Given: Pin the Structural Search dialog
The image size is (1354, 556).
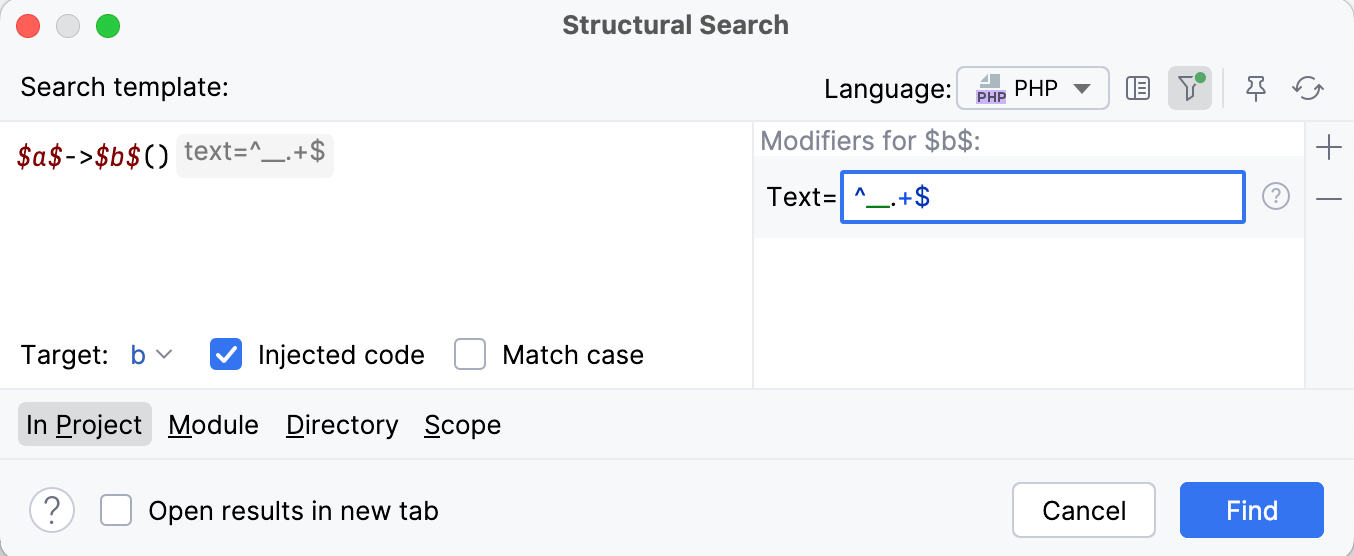Looking at the screenshot, I should click(x=1256, y=89).
